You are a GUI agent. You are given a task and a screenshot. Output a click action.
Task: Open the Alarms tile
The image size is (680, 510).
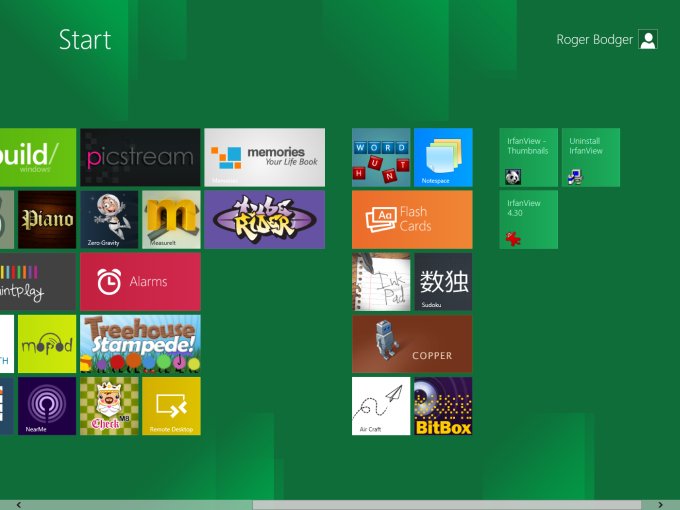[140, 282]
